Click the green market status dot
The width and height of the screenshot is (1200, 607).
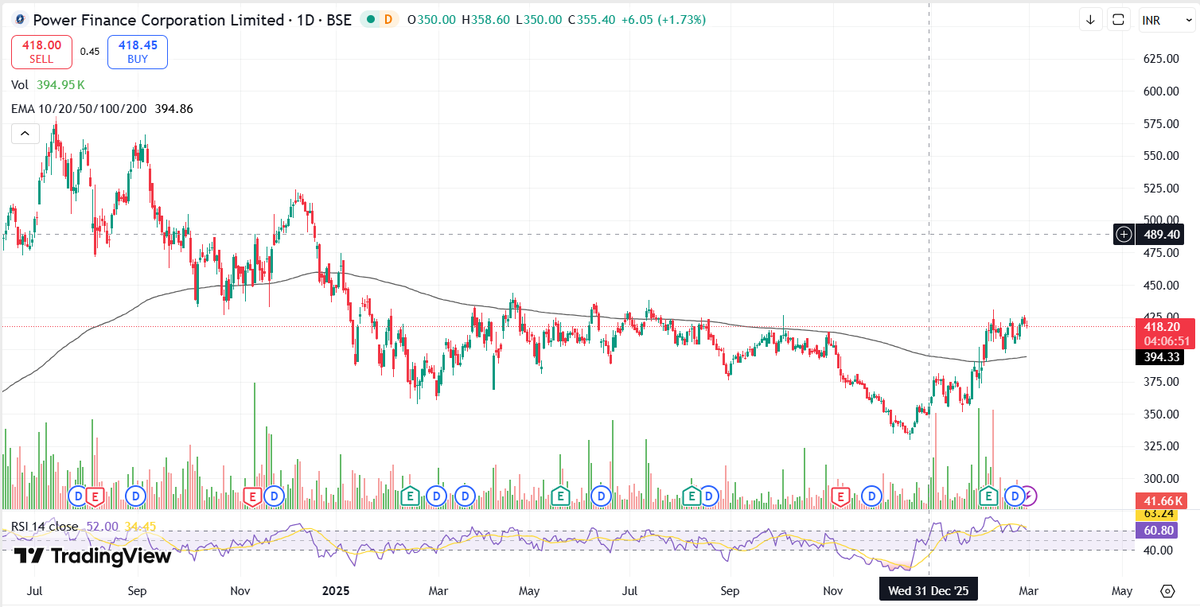[x=369, y=19]
